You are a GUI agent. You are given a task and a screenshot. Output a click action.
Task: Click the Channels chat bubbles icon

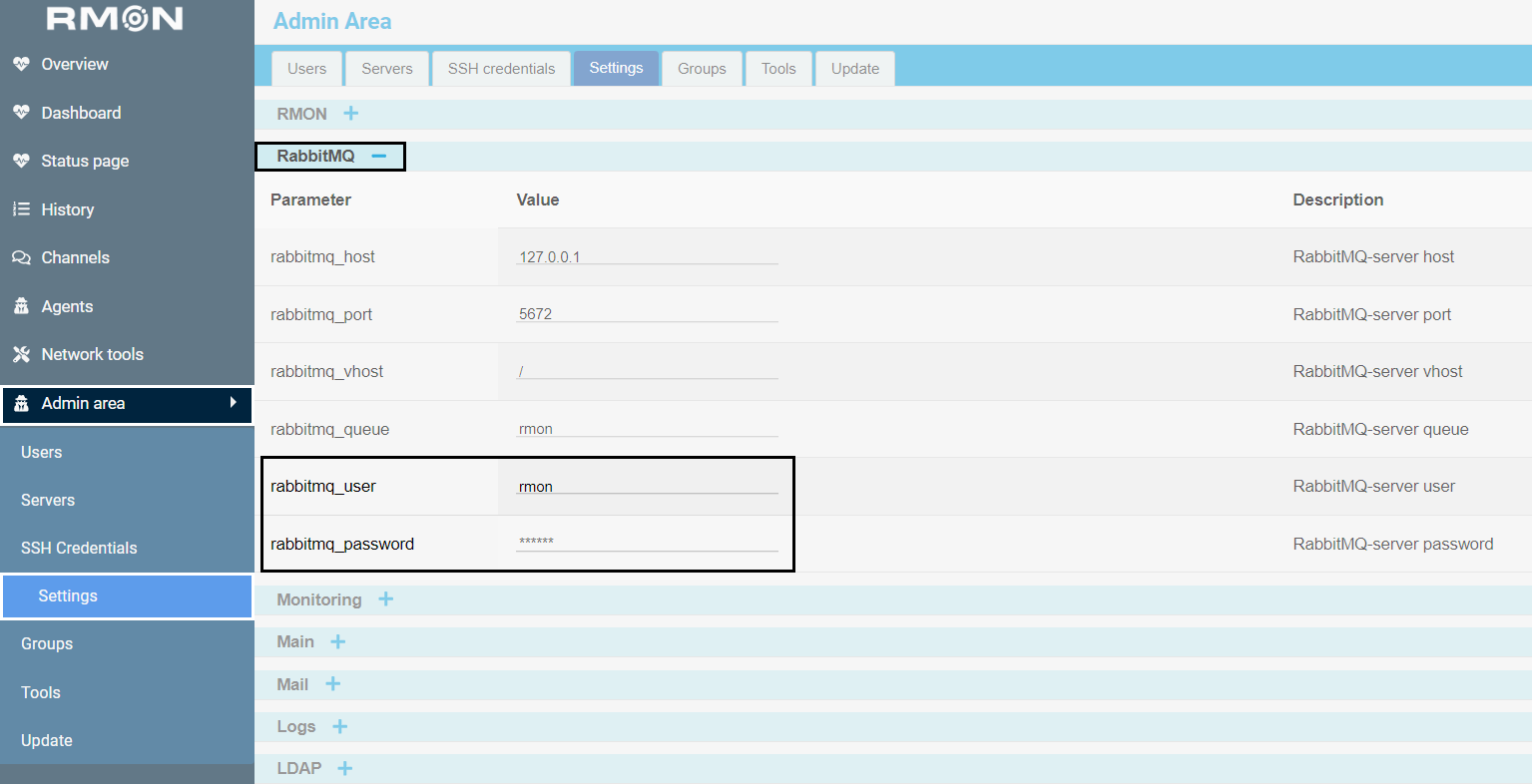tap(21, 257)
